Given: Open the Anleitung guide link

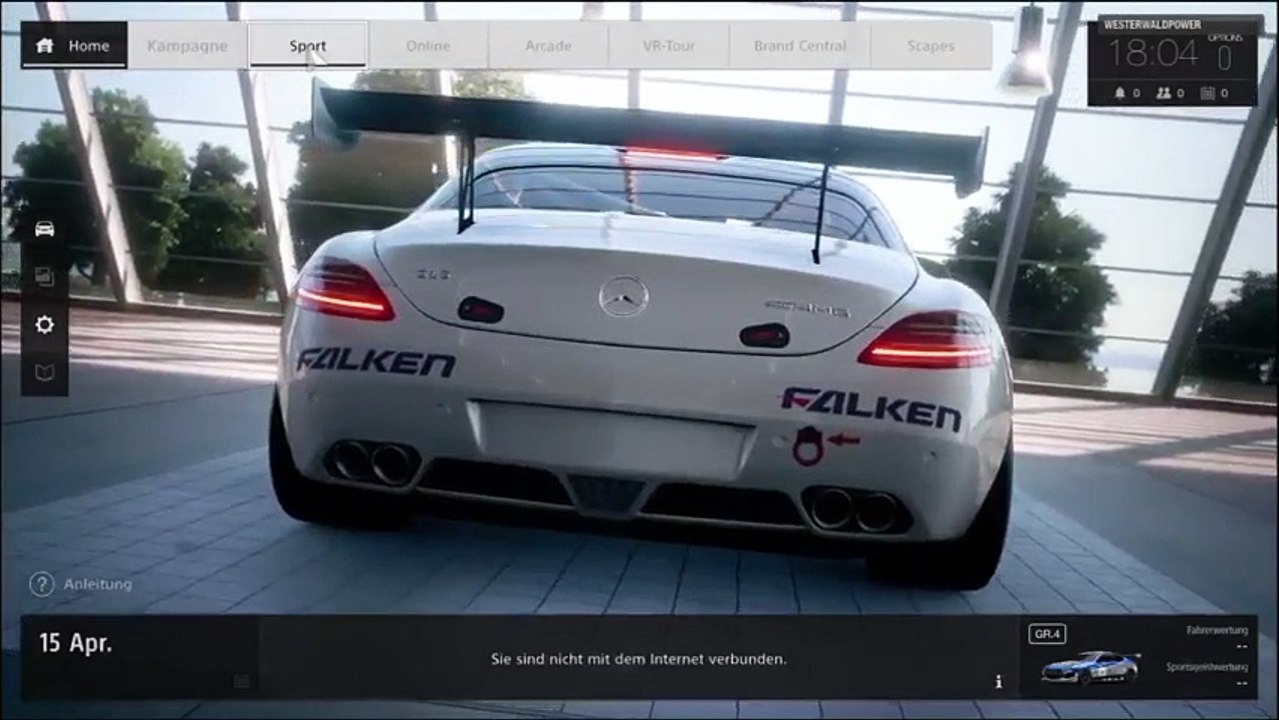Looking at the screenshot, I should coord(98,584).
